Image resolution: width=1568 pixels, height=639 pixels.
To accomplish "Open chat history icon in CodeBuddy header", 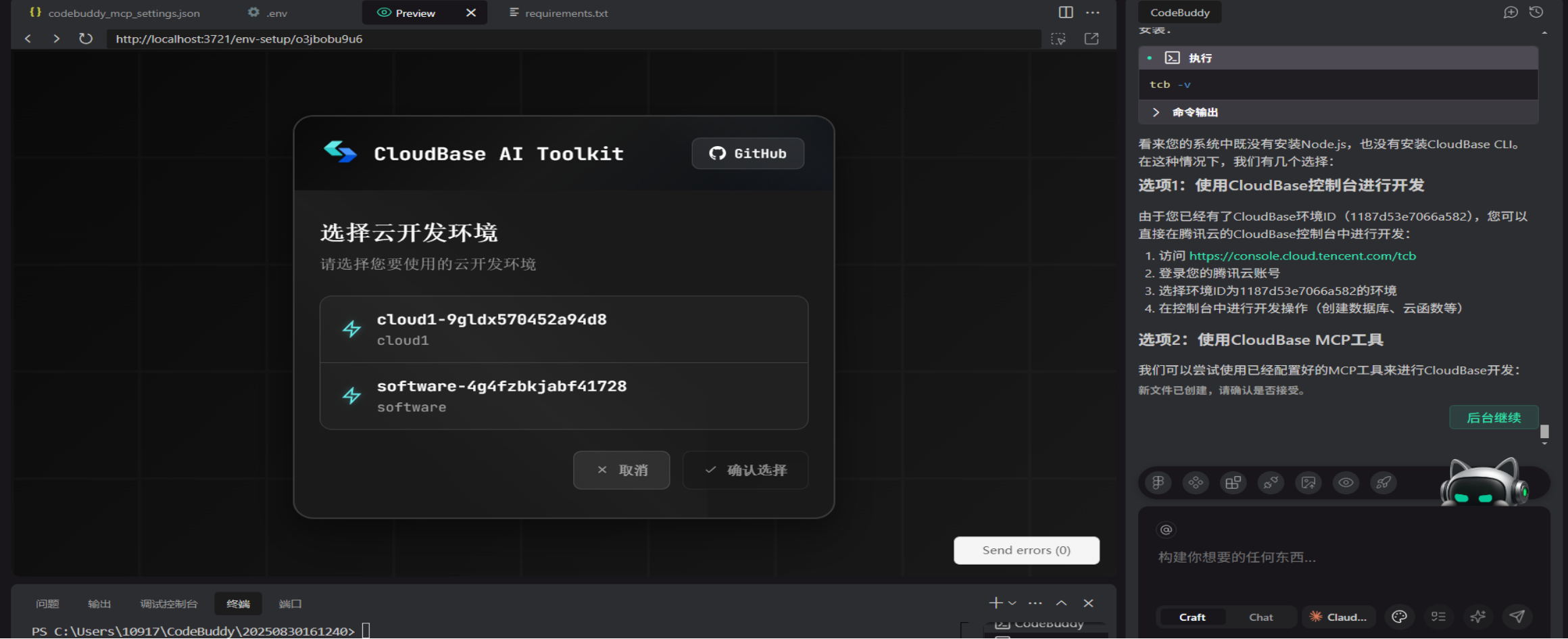I will (1536, 12).
